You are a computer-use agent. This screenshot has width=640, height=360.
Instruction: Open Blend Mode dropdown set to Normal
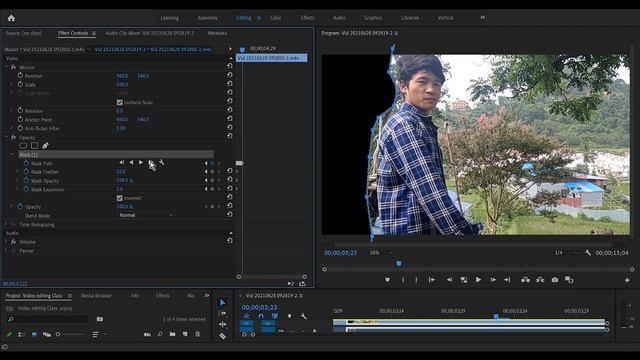pyautogui.click(x=146, y=215)
